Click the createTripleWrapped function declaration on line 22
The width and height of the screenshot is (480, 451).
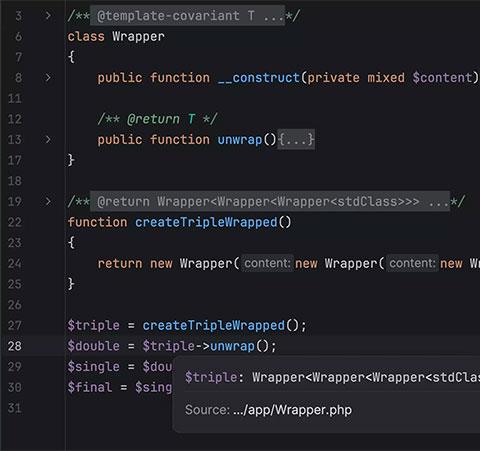click(x=206, y=222)
